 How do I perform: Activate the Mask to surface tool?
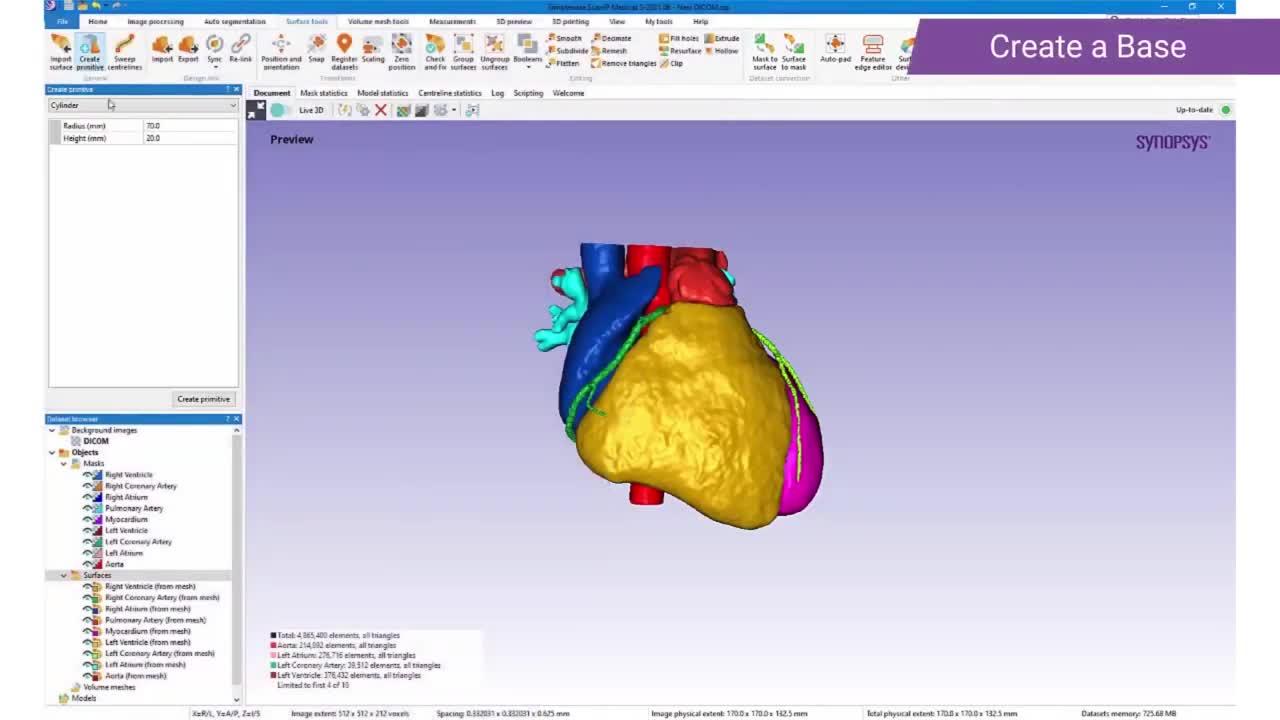coord(763,47)
